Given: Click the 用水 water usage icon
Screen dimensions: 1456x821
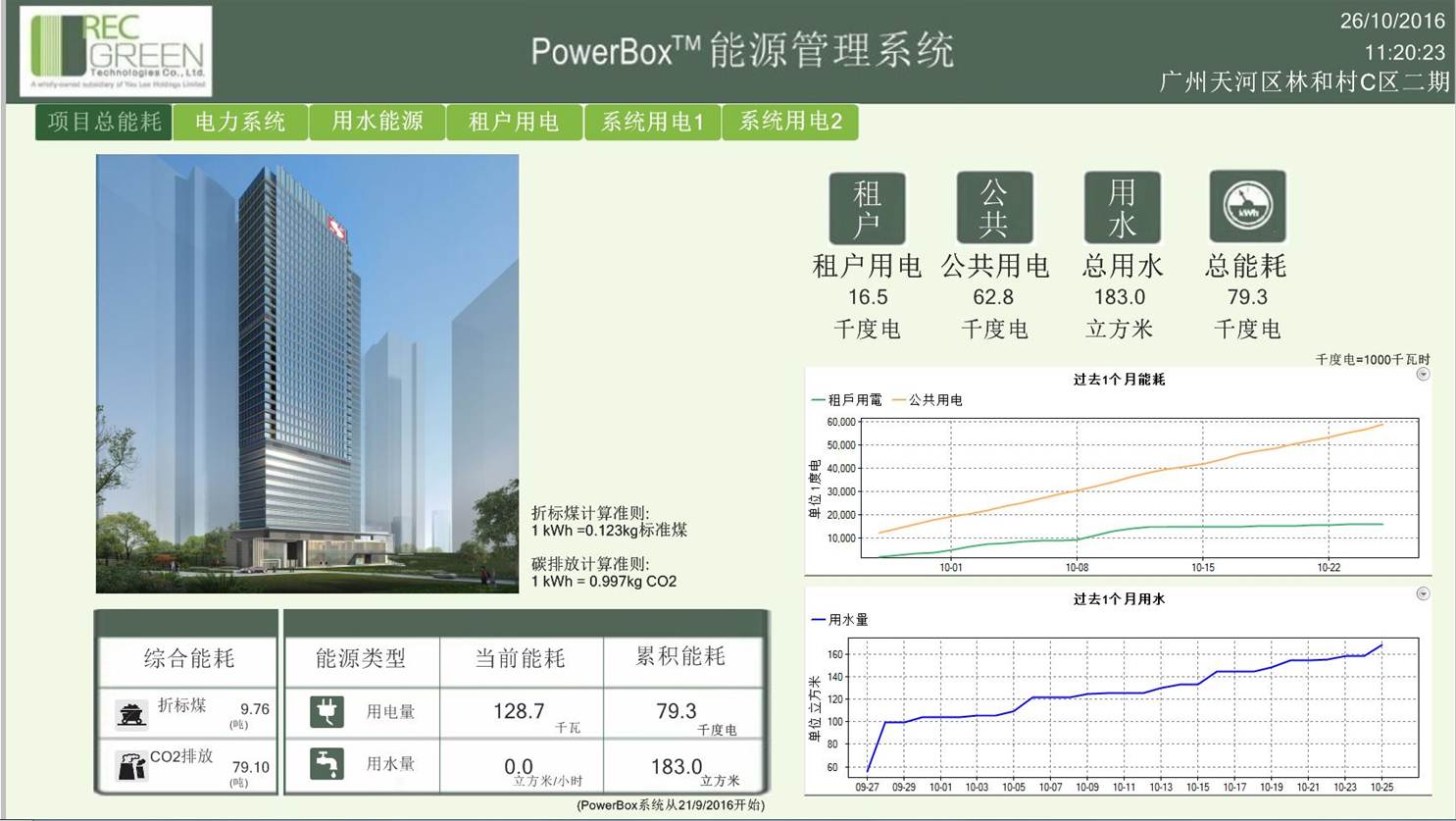Looking at the screenshot, I should (1122, 207).
